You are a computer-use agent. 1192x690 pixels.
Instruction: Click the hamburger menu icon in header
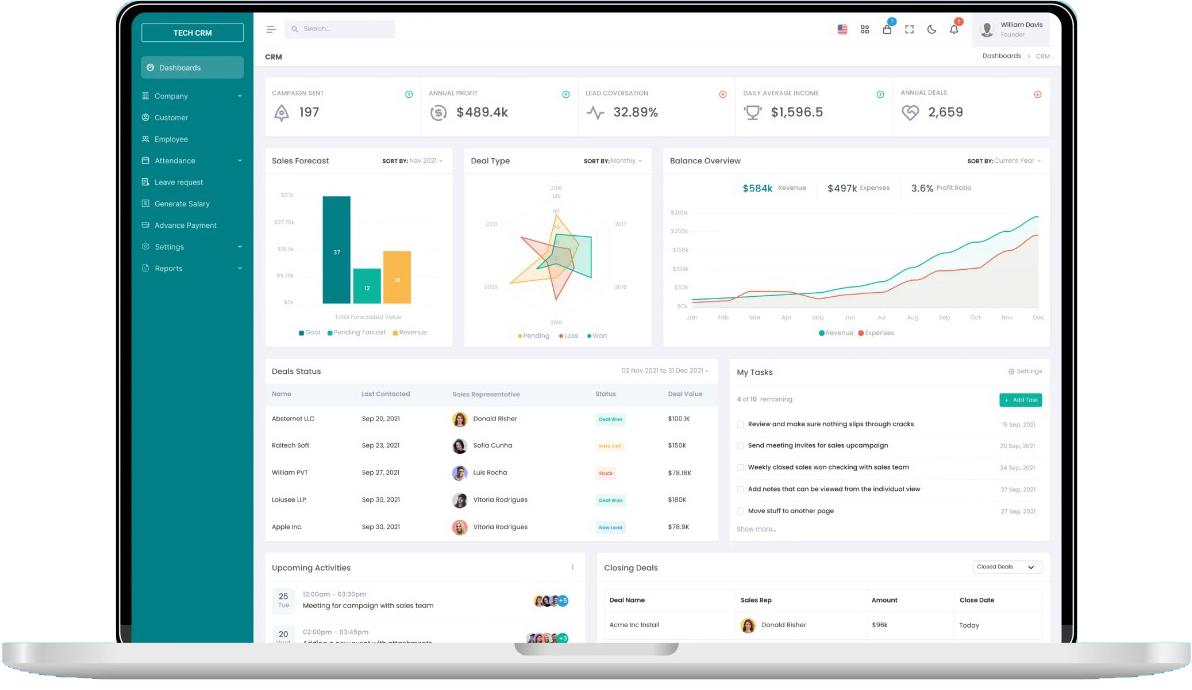tap(271, 29)
